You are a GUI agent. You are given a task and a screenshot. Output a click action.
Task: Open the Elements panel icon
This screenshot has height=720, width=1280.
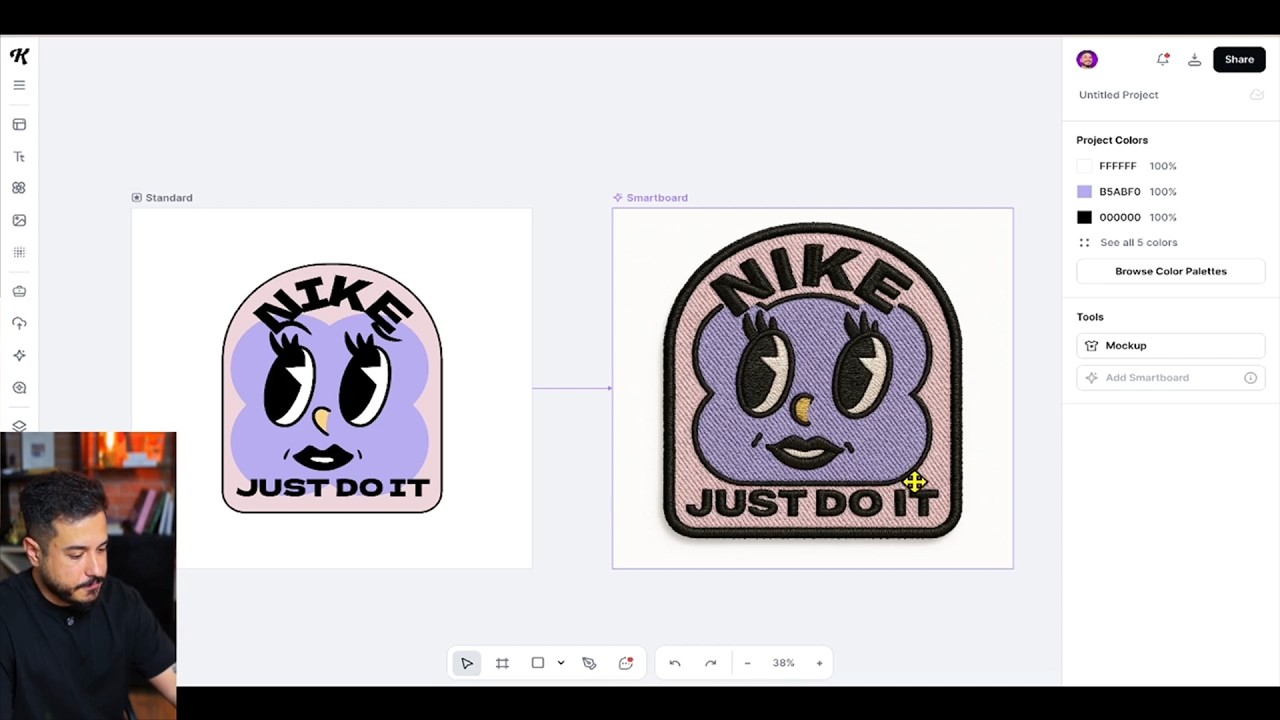[x=19, y=188]
